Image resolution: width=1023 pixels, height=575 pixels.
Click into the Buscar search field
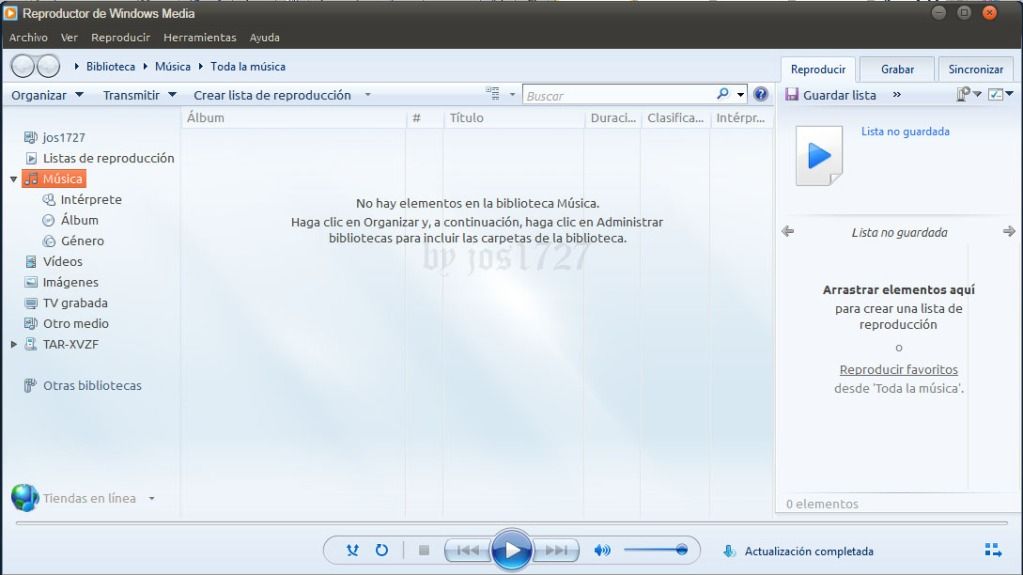[x=618, y=95]
